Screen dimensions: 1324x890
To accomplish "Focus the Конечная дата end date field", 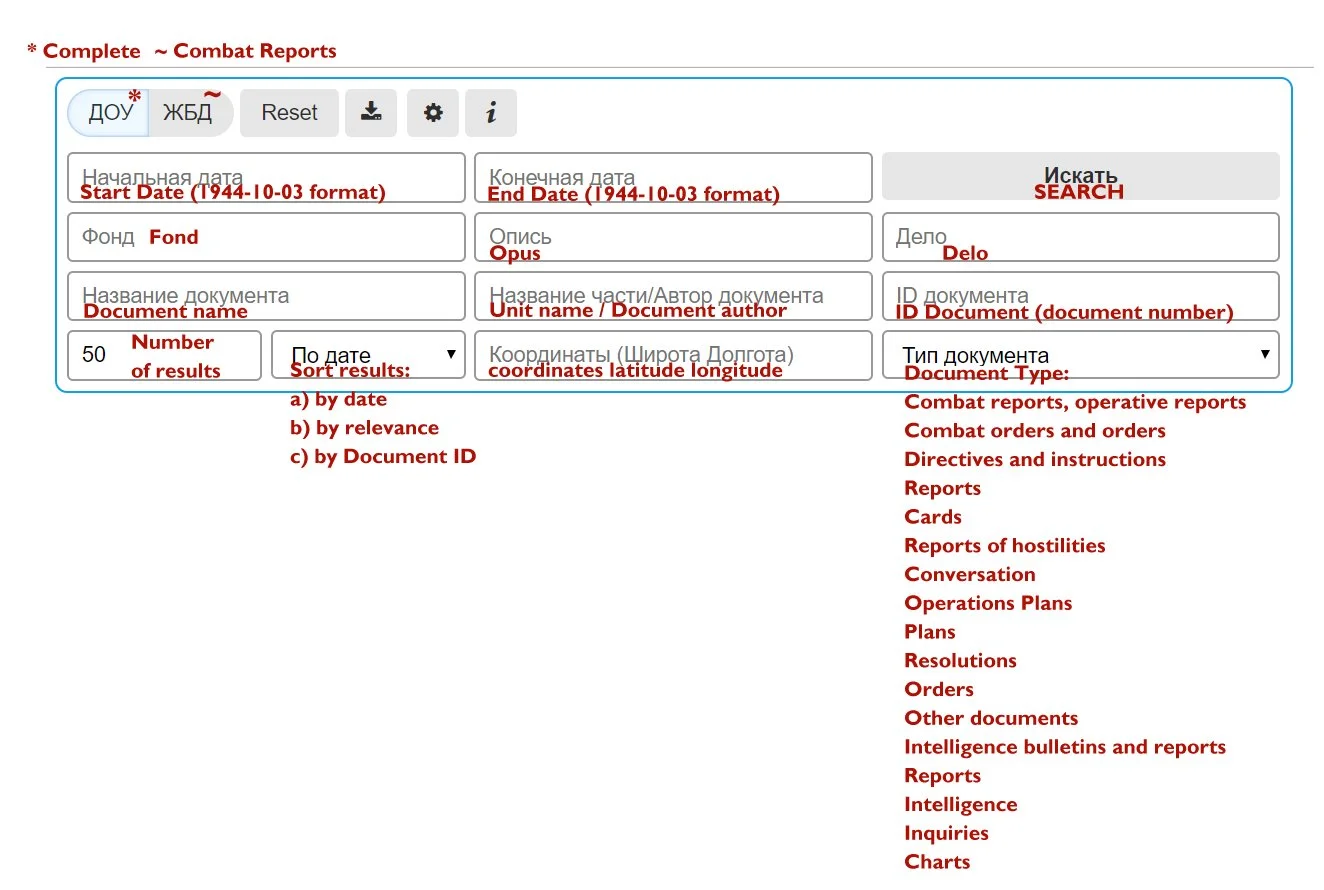I will (673, 177).
